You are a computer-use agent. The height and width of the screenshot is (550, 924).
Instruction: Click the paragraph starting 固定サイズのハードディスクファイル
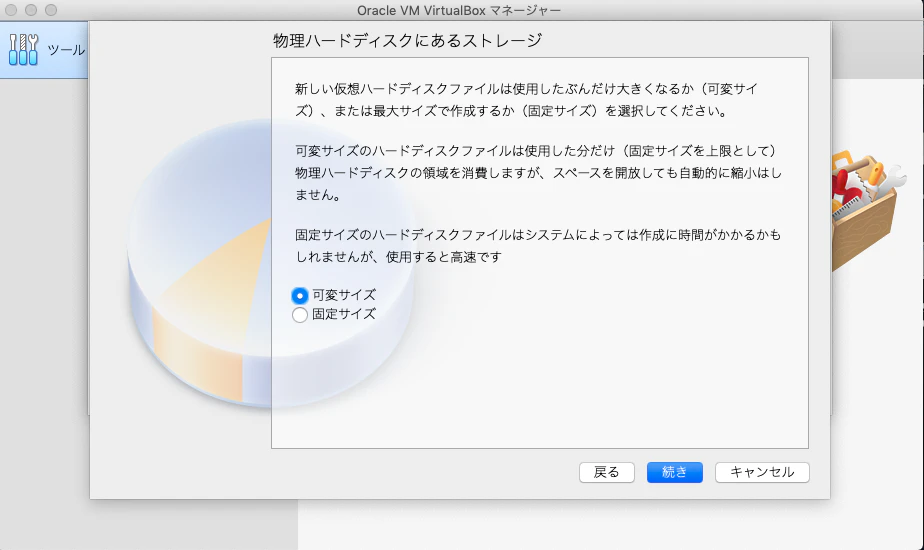click(537, 246)
